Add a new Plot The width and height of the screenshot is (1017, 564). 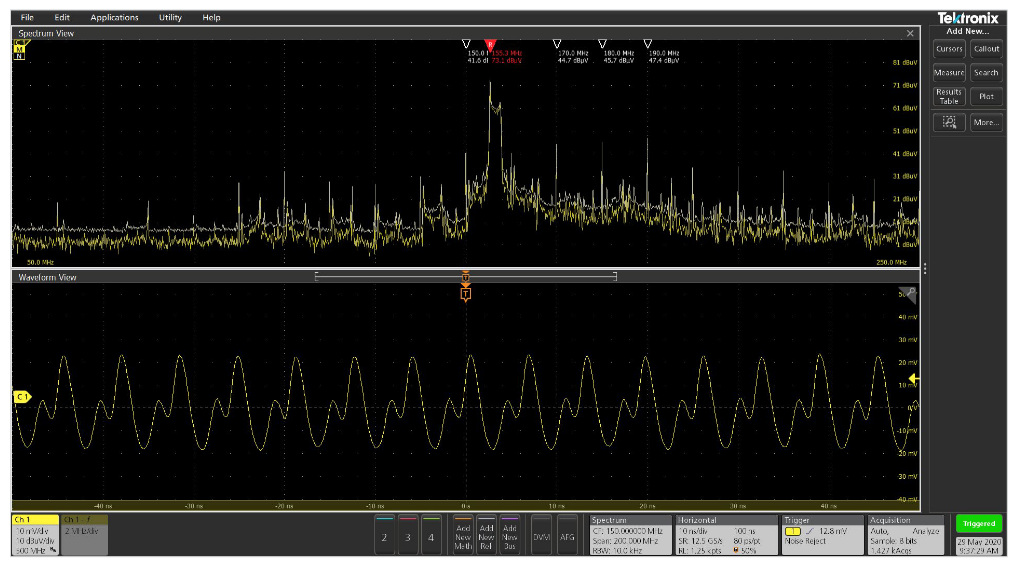pos(986,97)
